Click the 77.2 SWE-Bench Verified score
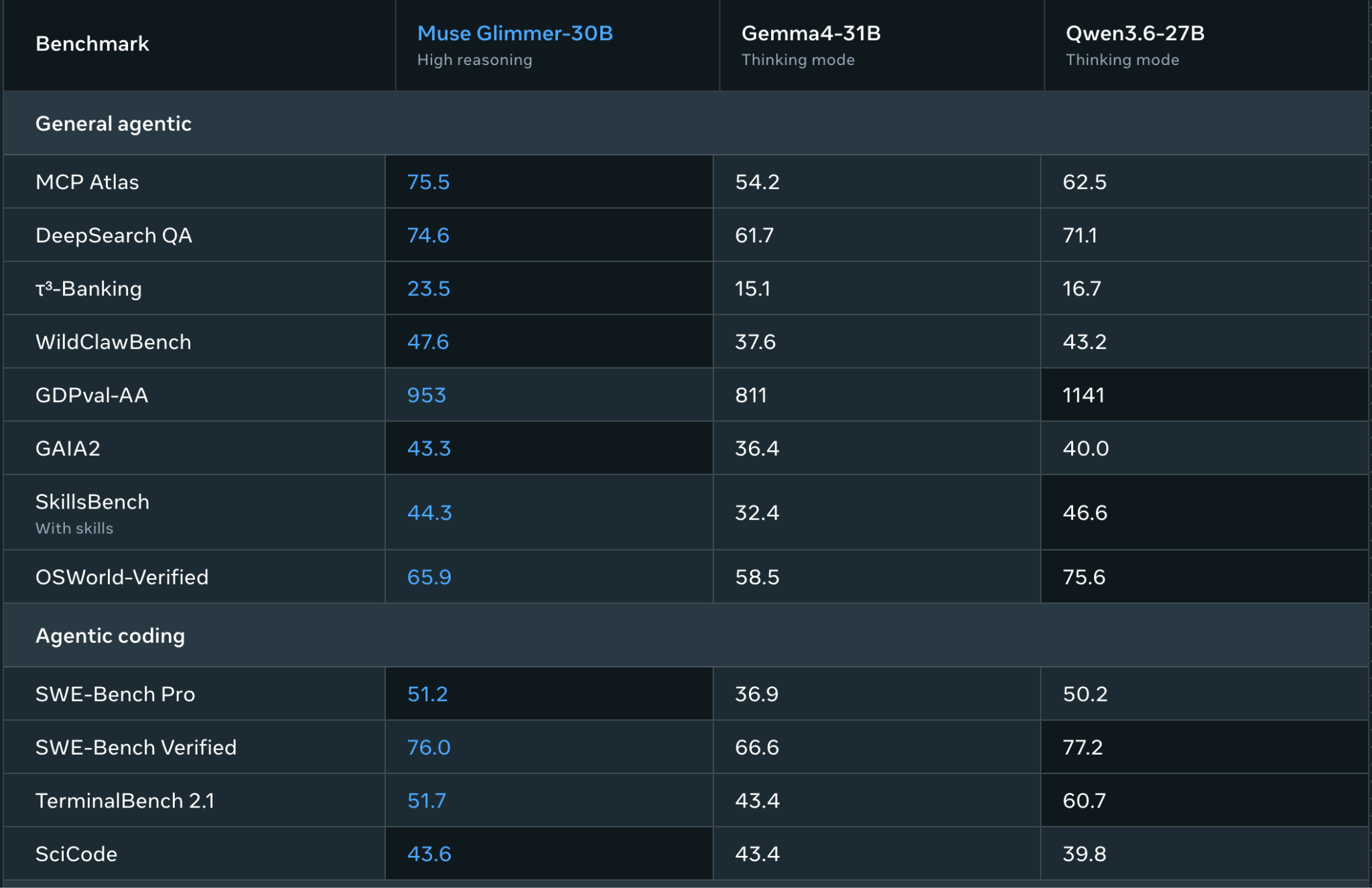The height and width of the screenshot is (888, 1372). [1083, 747]
